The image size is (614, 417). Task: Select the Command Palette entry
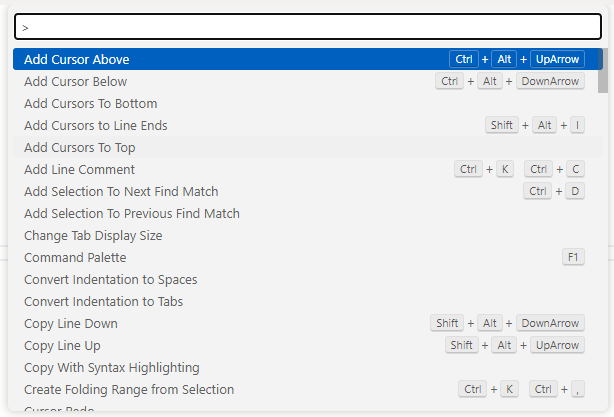[75, 258]
